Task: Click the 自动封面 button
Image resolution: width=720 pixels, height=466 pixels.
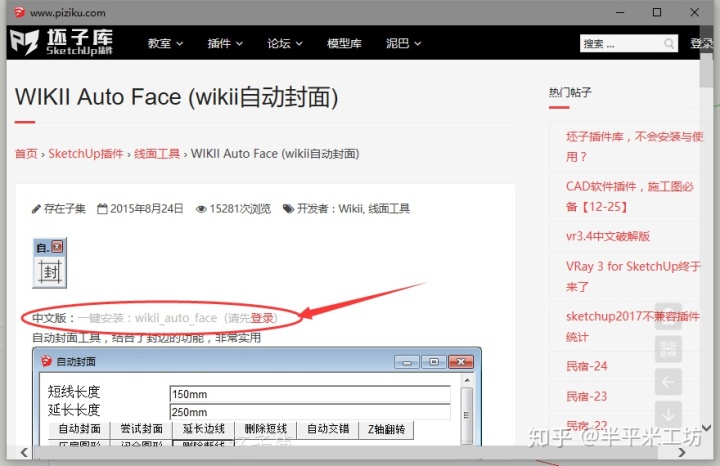Action: coord(79,429)
